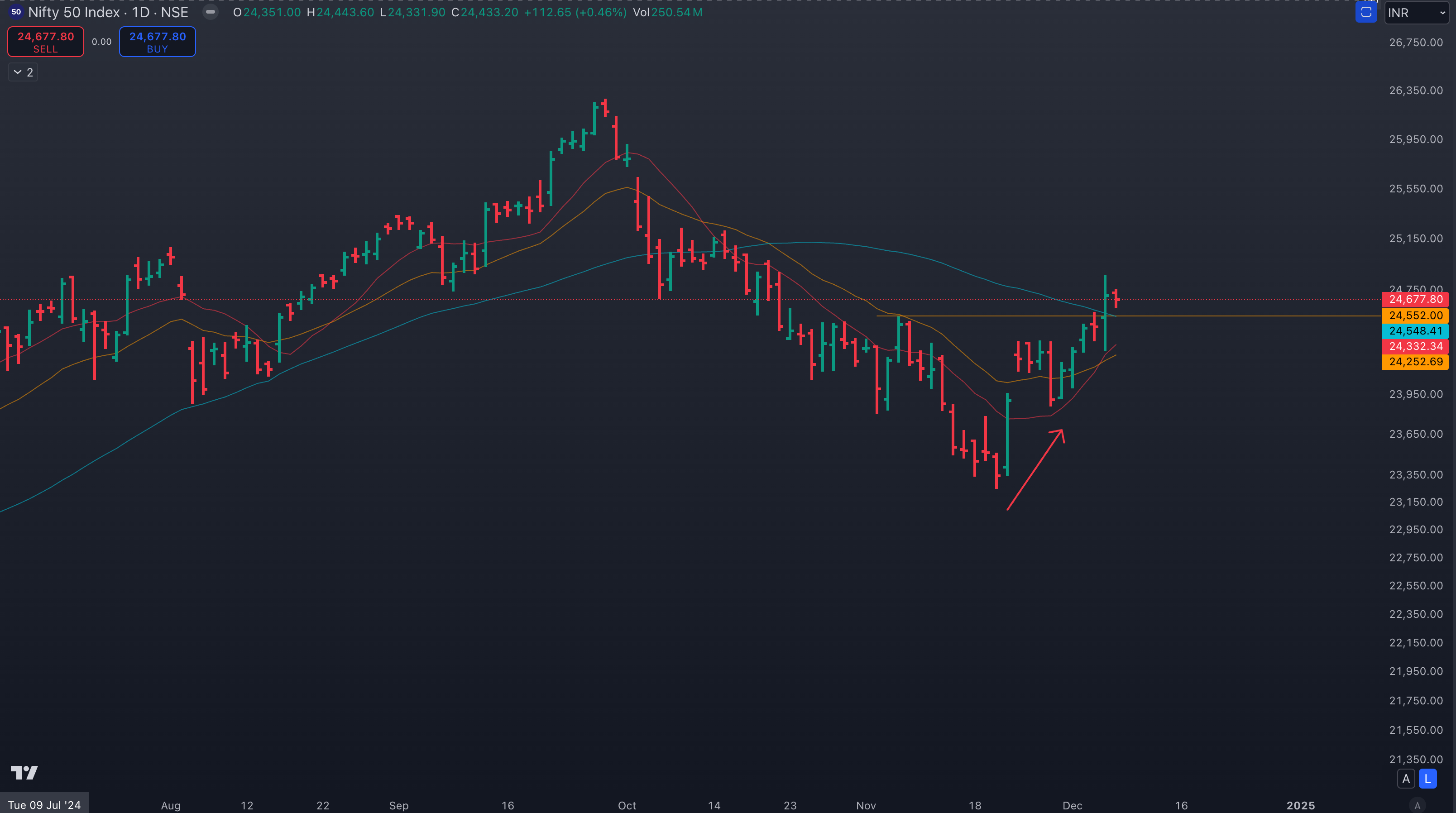Click the Dec label on the time axis
1456x813 pixels.
click(1072, 806)
